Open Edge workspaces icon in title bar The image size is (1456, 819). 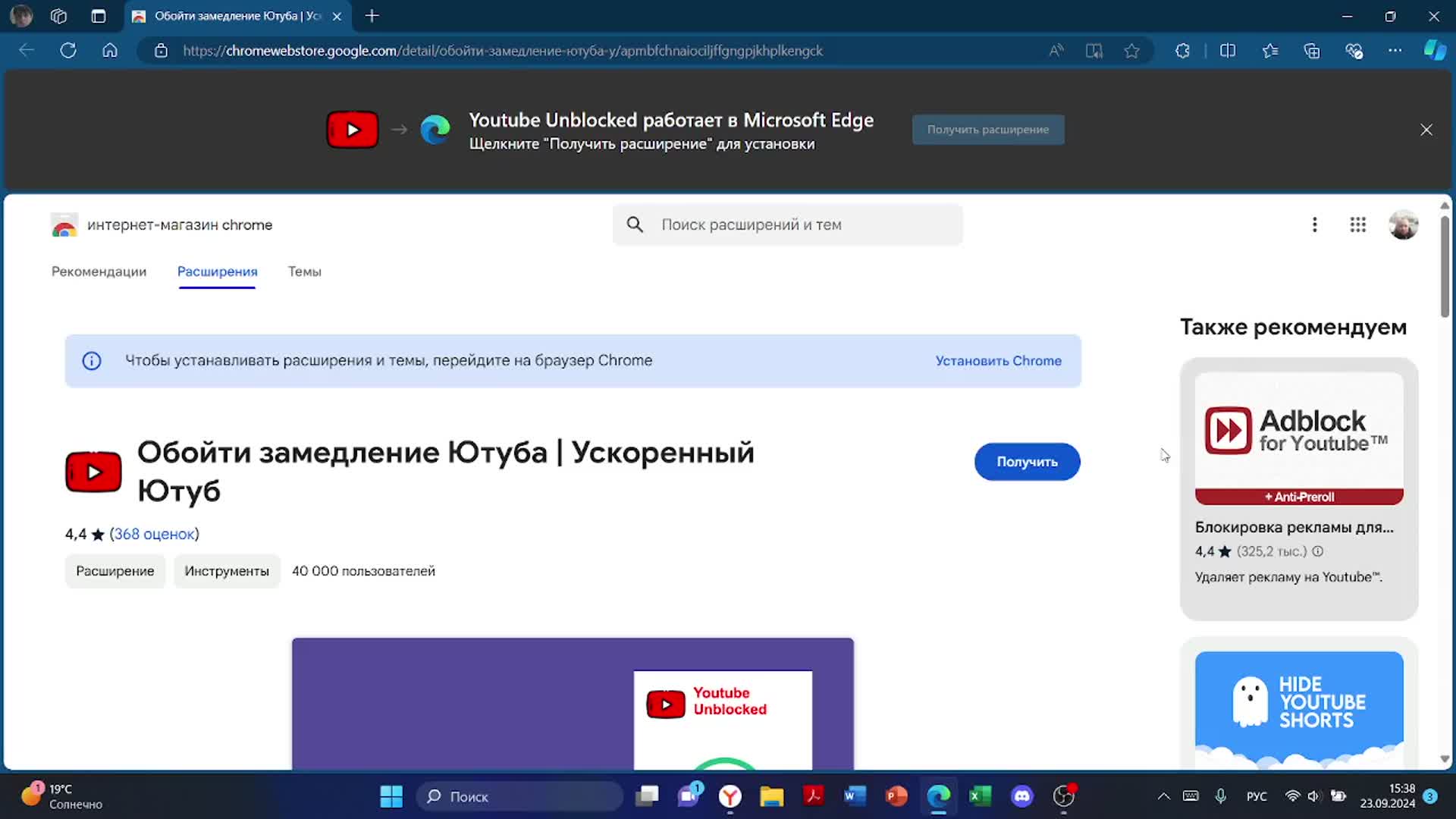click(x=59, y=16)
